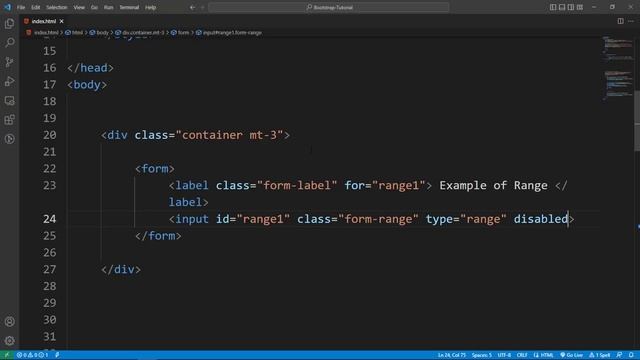Click the vertical editor scrollbar
The height and width of the screenshot is (360, 640).
[x=637, y=120]
